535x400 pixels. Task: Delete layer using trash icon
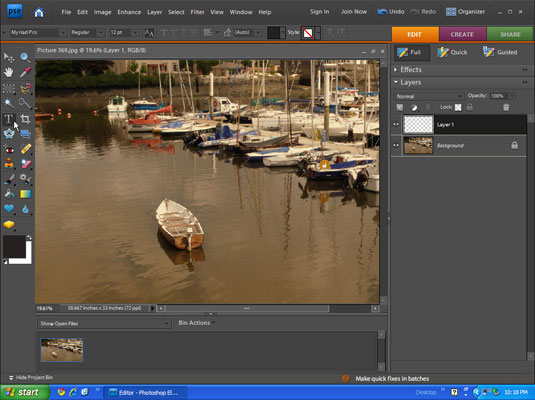(506, 108)
